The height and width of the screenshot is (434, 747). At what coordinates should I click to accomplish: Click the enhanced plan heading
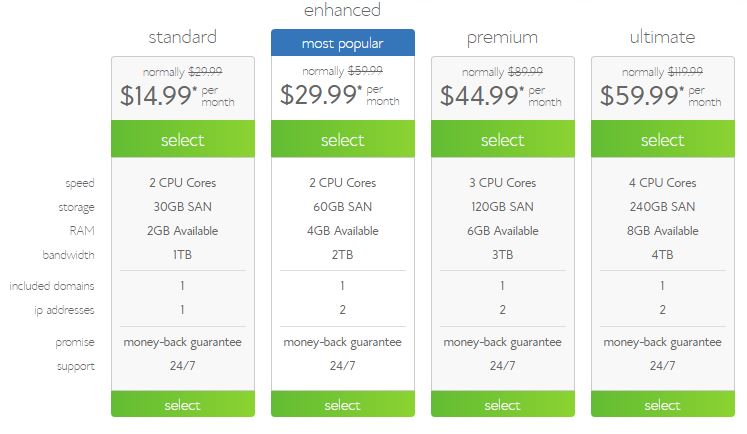pos(343,10)
